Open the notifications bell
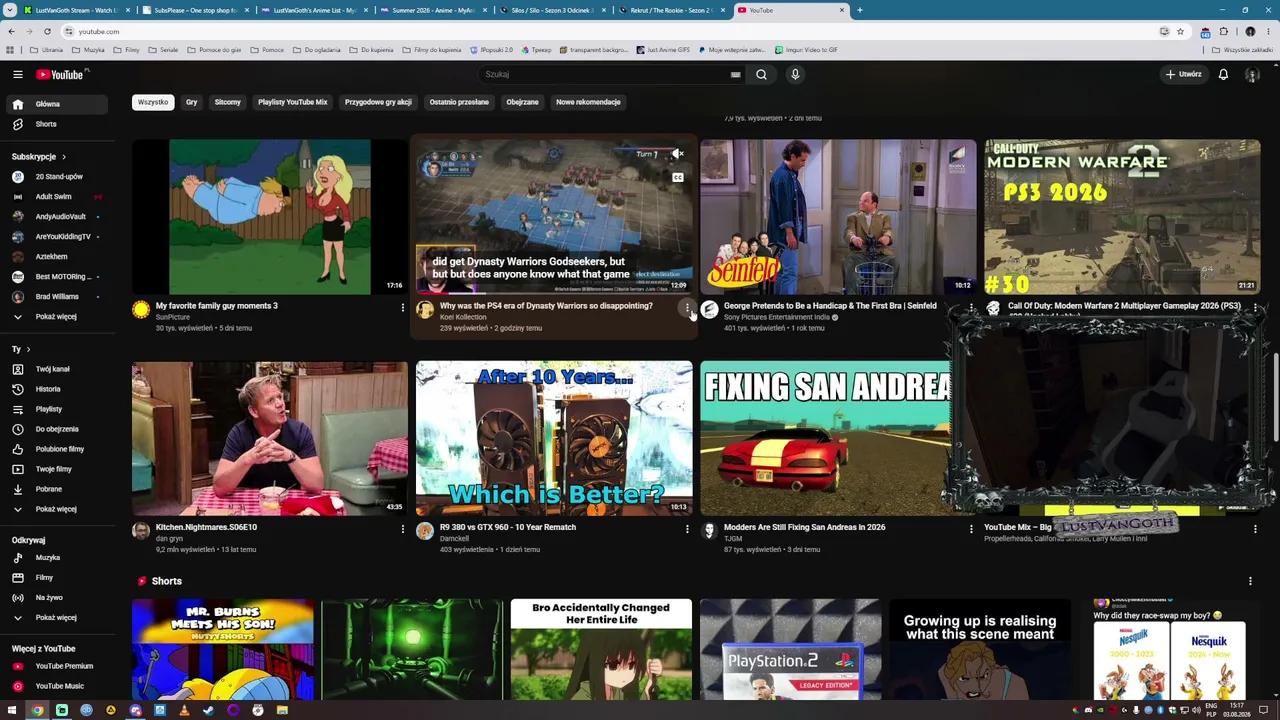This screenshot has height=720, width=1280. pyautogui.click(x=1223, y=74)
